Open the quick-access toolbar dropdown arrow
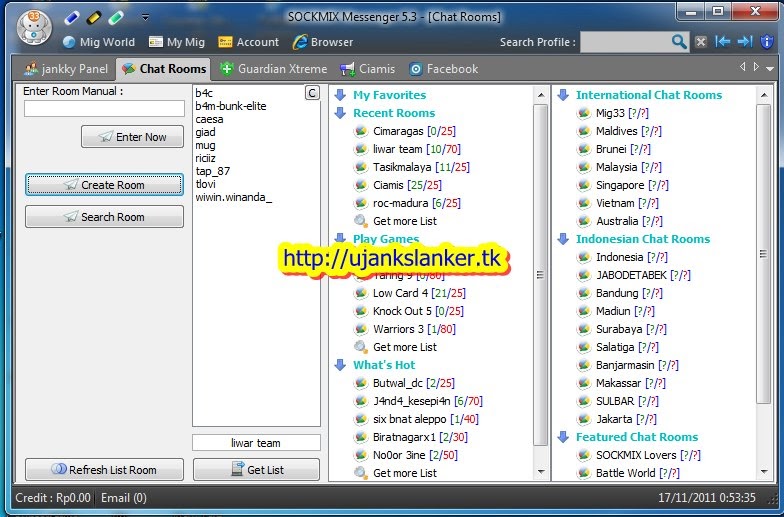This screenshot has height=517, width=784. (145, 18)
